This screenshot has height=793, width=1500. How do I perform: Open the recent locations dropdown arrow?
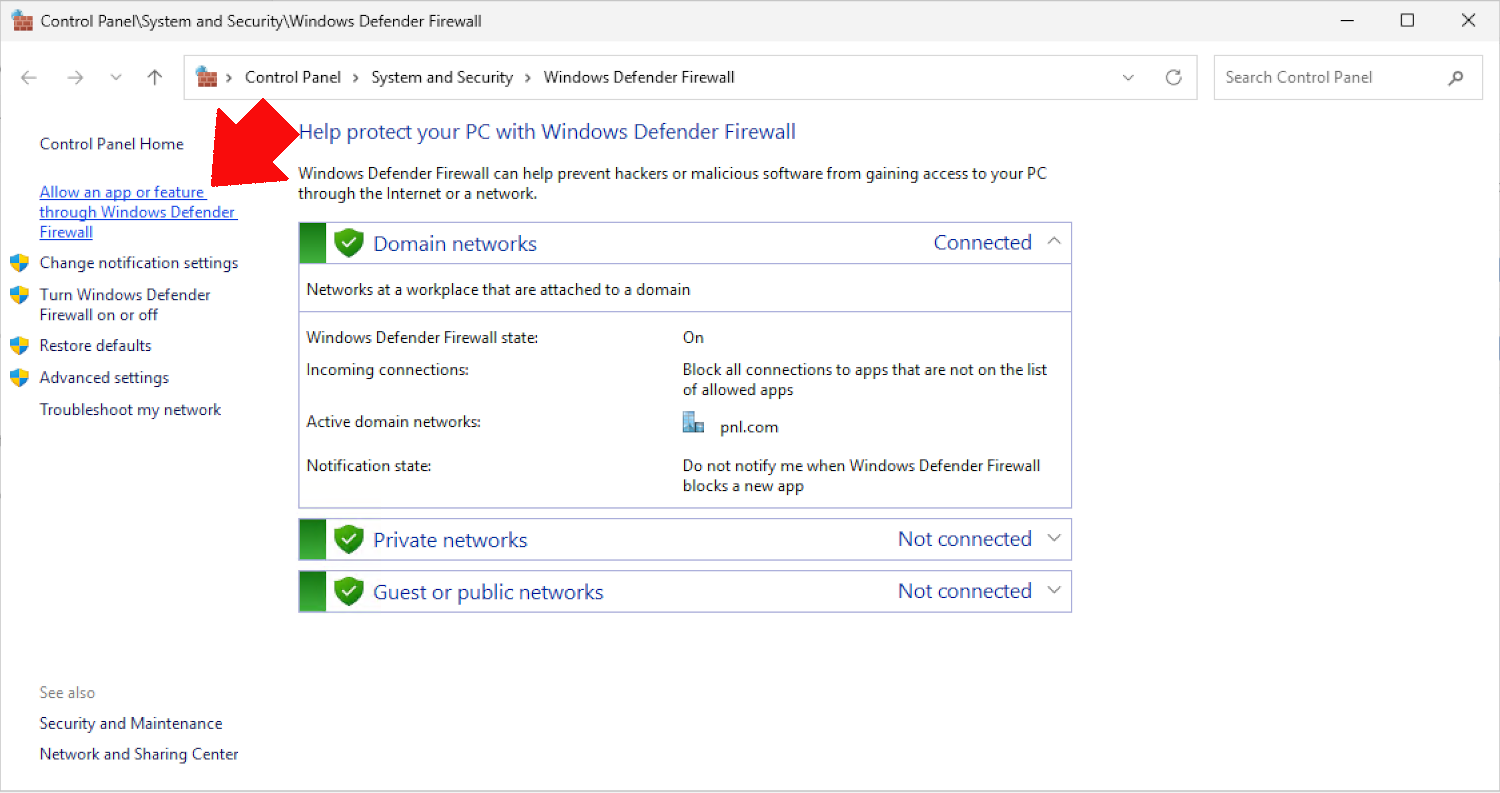coord(116,78)
